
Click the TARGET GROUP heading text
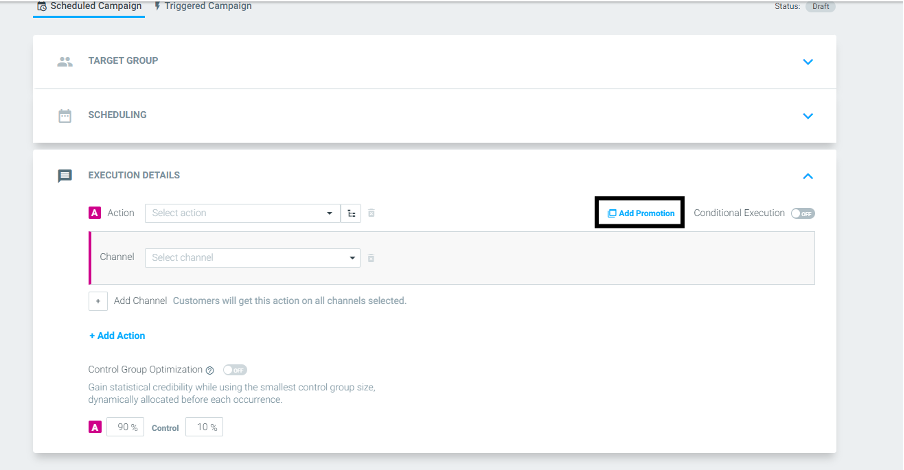pyautogui.click(x=123, y=61)
